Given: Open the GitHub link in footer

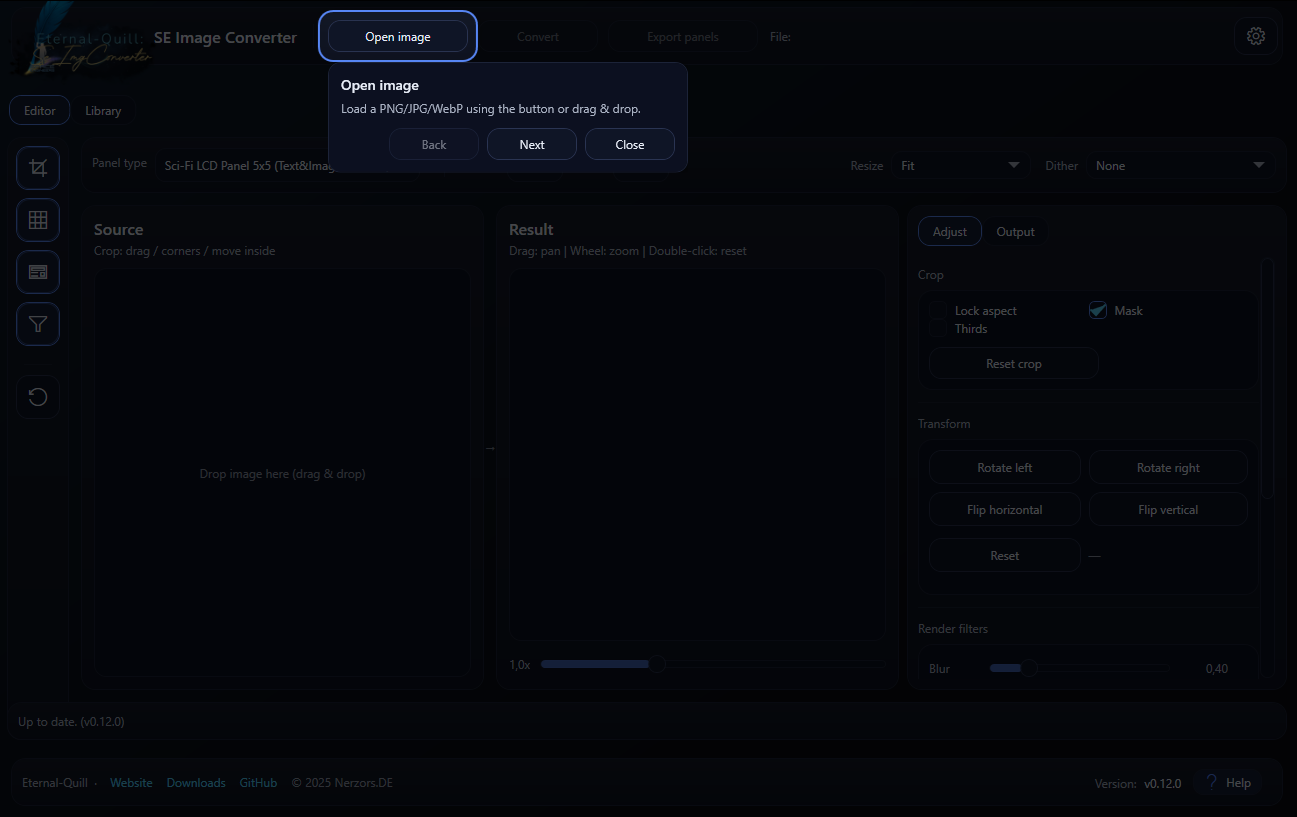Looking at the screenshot, I should coord(258,783).
